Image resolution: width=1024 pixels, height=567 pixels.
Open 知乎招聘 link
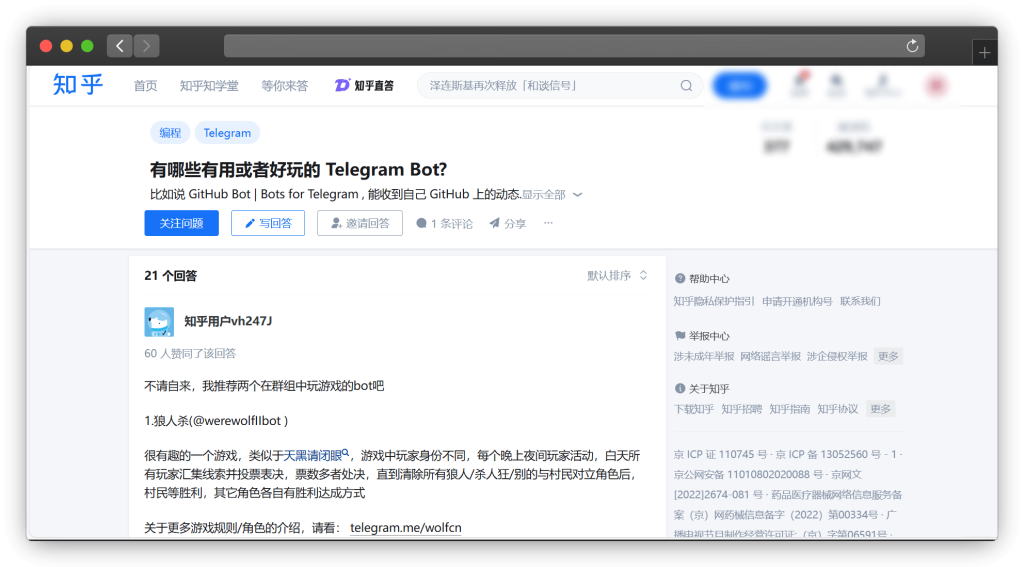[741, 409]
